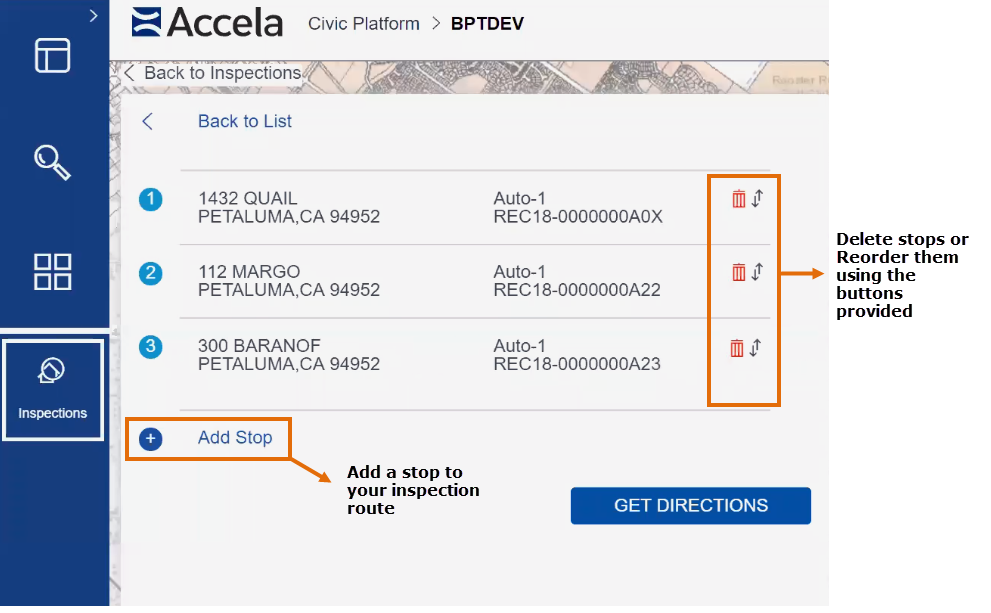Viewport: 991px width, 613px height.
Task: Reorder the 112 MARGO stop
Action: (x=757, y=272)
